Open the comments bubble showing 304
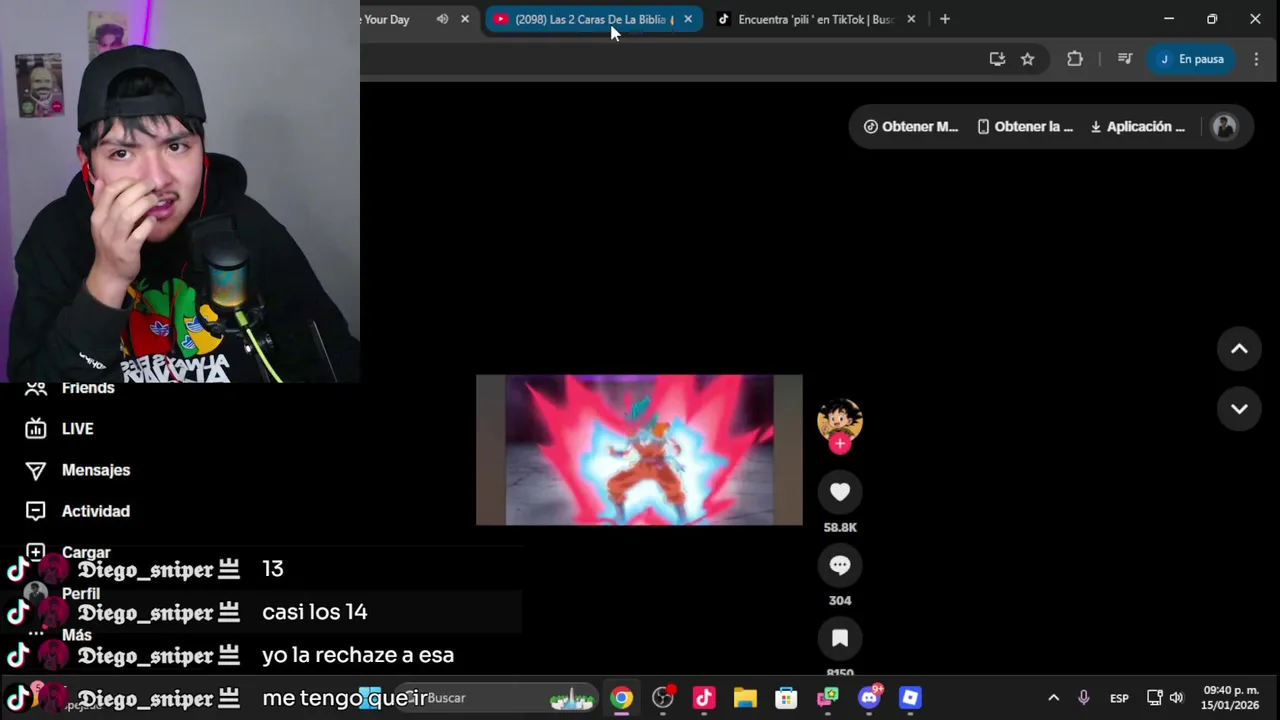1280x720 pixels. pos(840,565)
